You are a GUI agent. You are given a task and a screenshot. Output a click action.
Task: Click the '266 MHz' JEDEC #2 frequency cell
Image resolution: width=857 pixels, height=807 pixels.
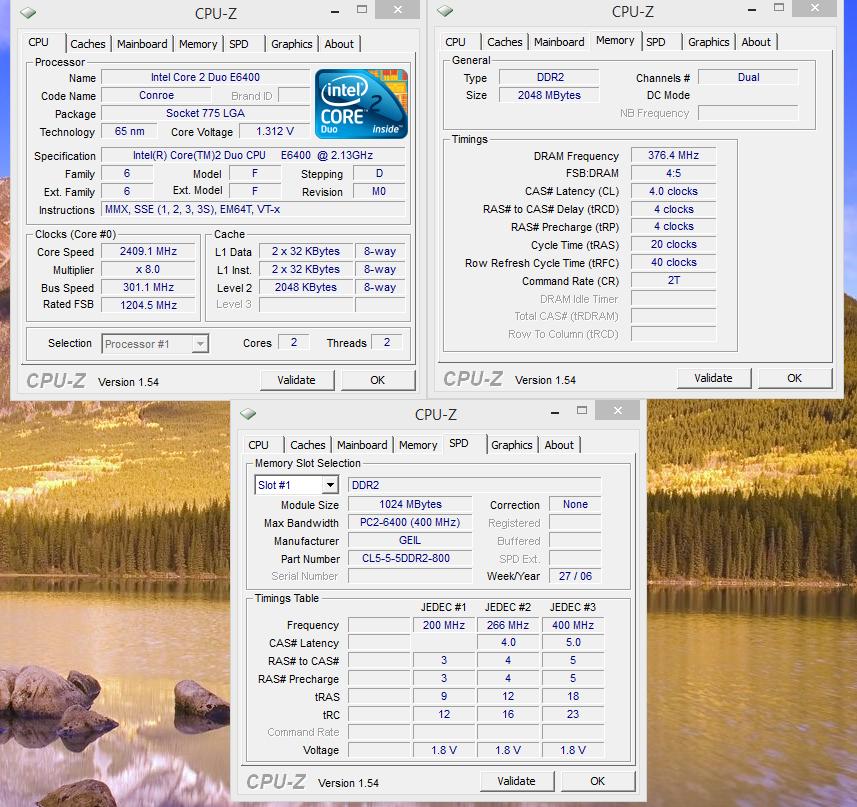pos(508,625)
